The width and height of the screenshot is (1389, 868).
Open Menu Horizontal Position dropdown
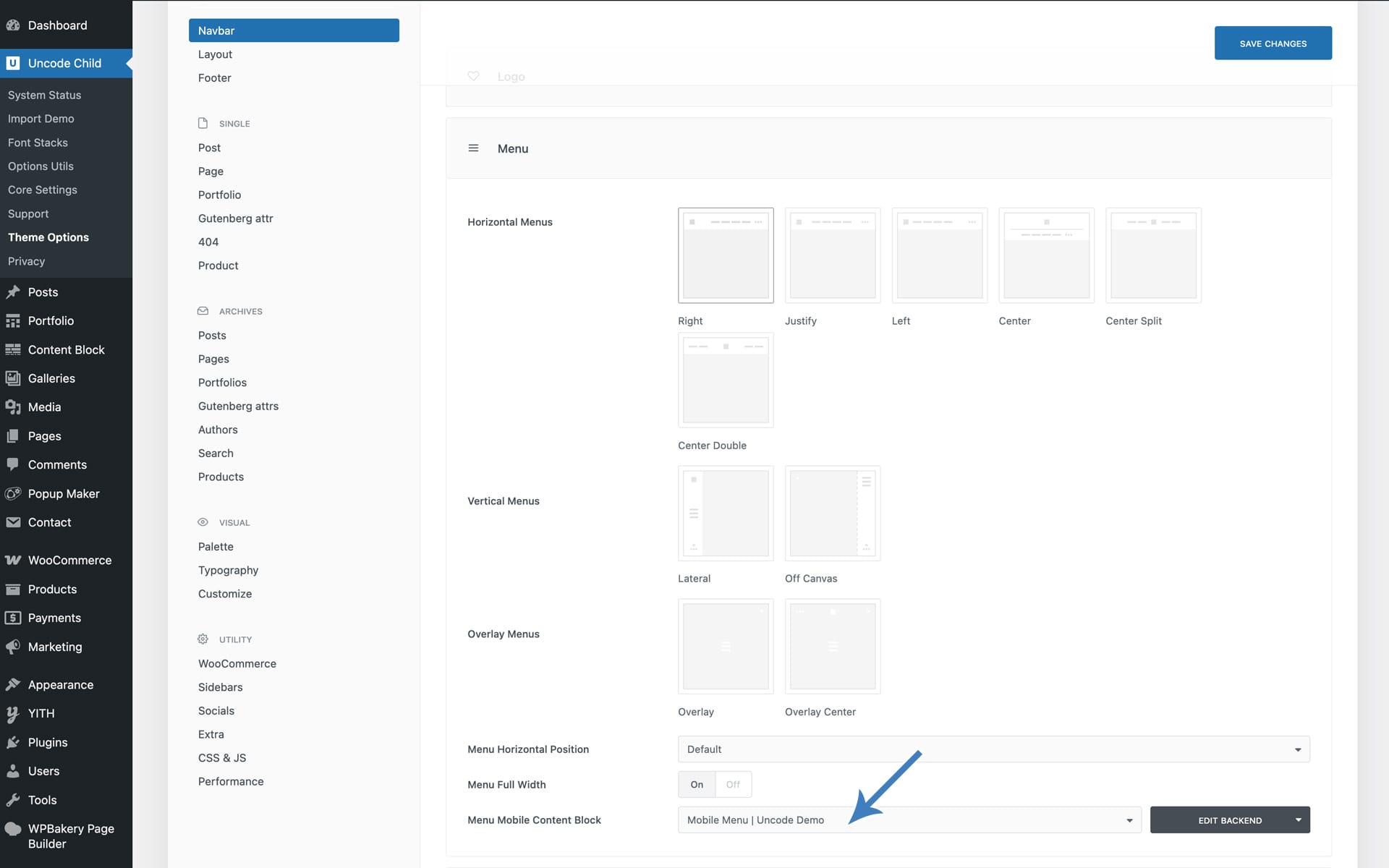[993, 749]
